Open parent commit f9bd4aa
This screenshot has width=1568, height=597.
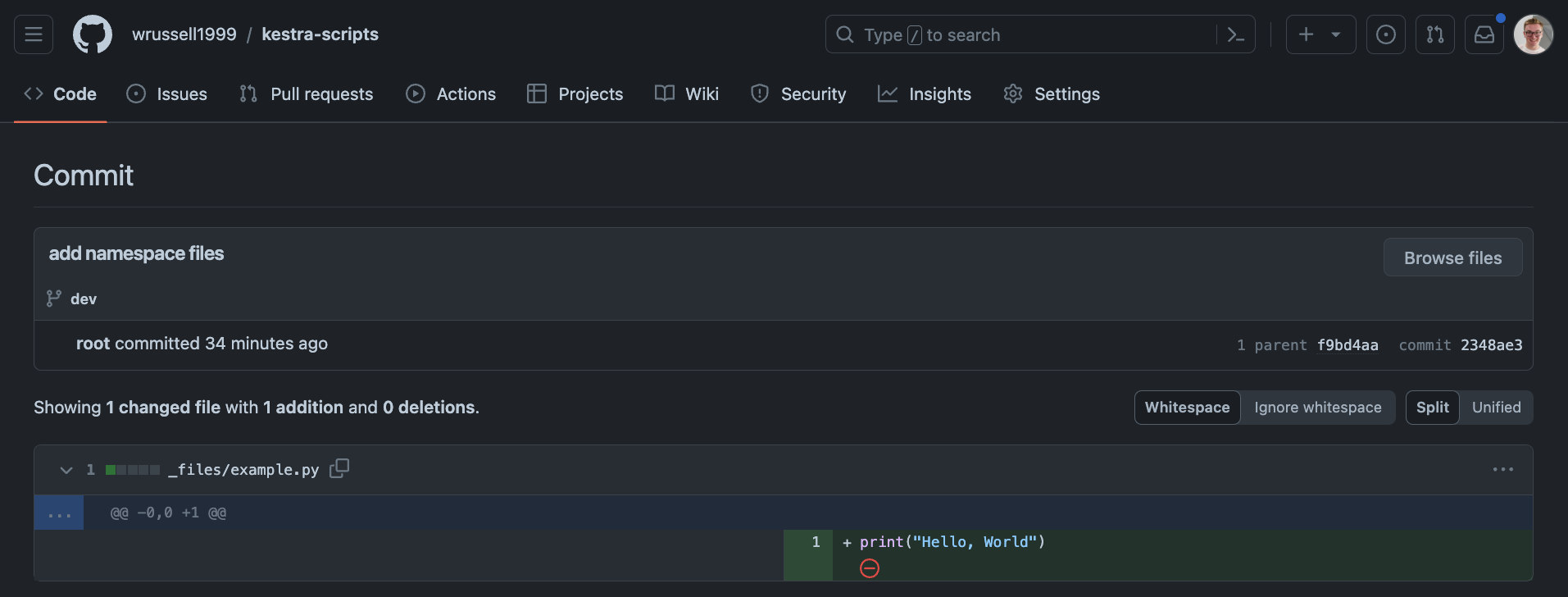[1347, 345]
